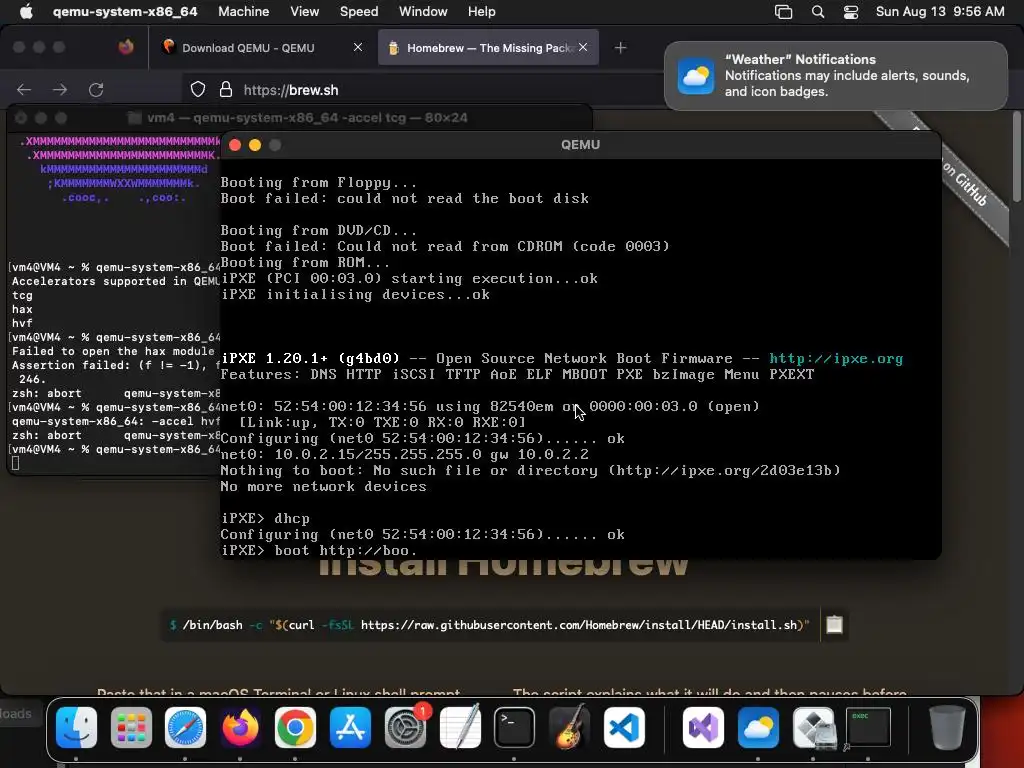Close the Download QEMU tab
The height and width of the screenshot is (768, 1024).
point(358,47)
